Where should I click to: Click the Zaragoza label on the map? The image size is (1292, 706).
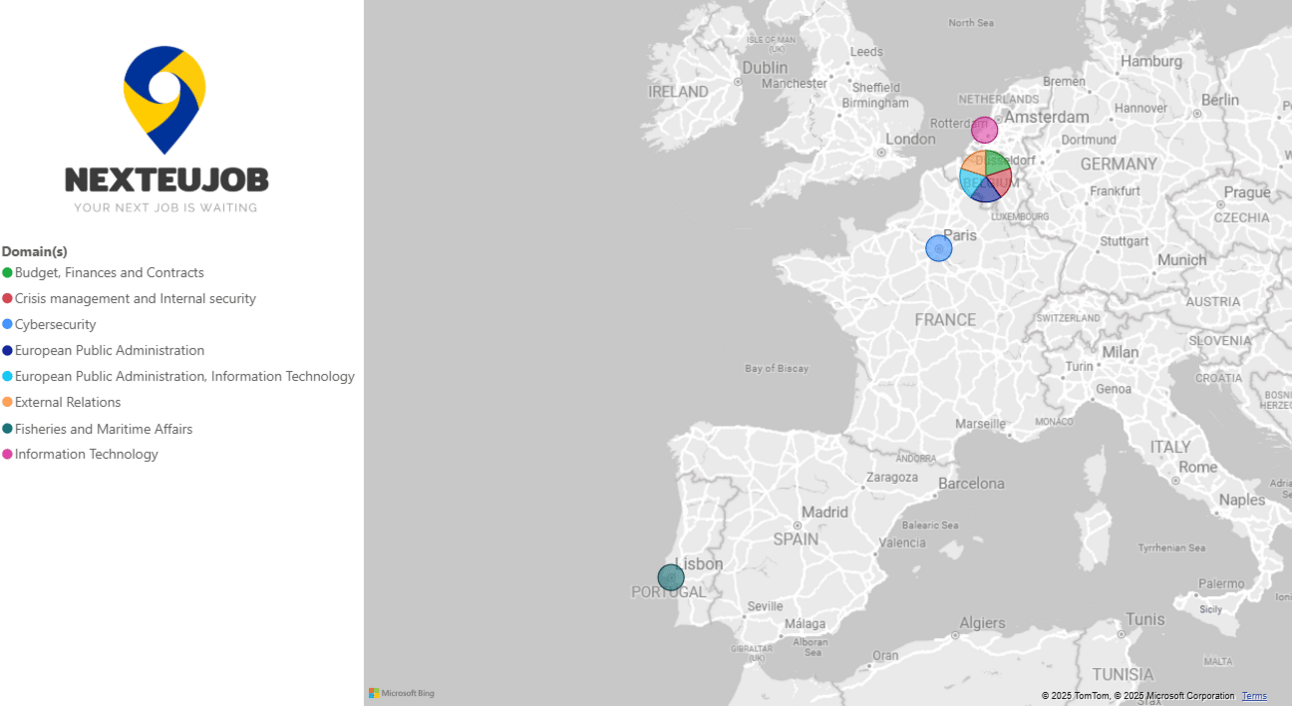(x=892, y=477)
